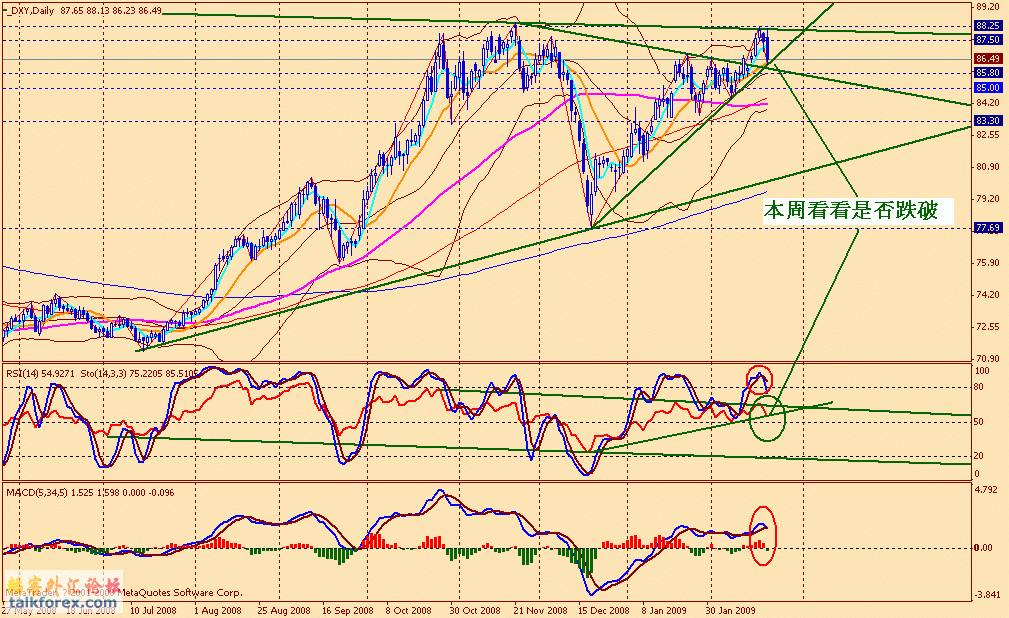The image size is (1009, 618).
Task: Select the 85.80 price level label
Action: [988, 73]
